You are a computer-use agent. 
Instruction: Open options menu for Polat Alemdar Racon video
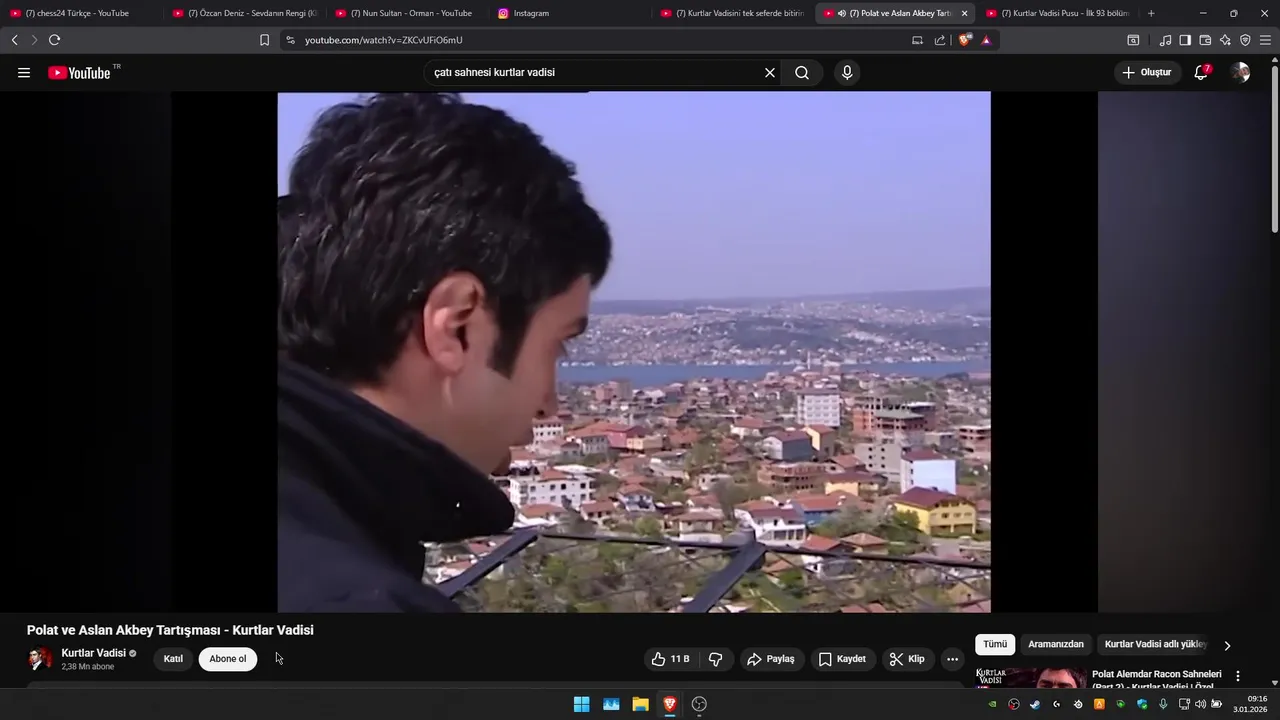[1238, 676]
